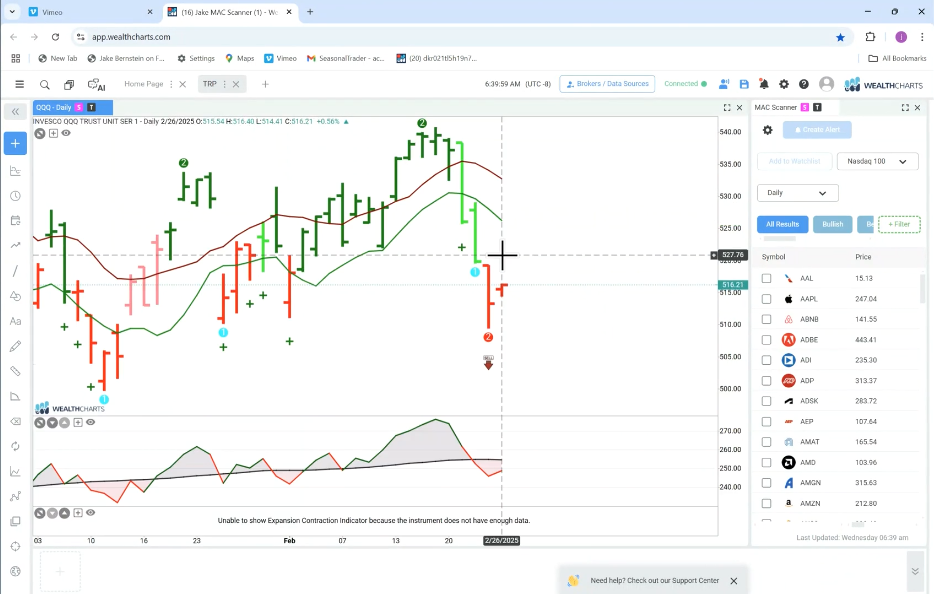Click the Brokers / Data Sources button
The image size is (934, 594).
point(607,84)
